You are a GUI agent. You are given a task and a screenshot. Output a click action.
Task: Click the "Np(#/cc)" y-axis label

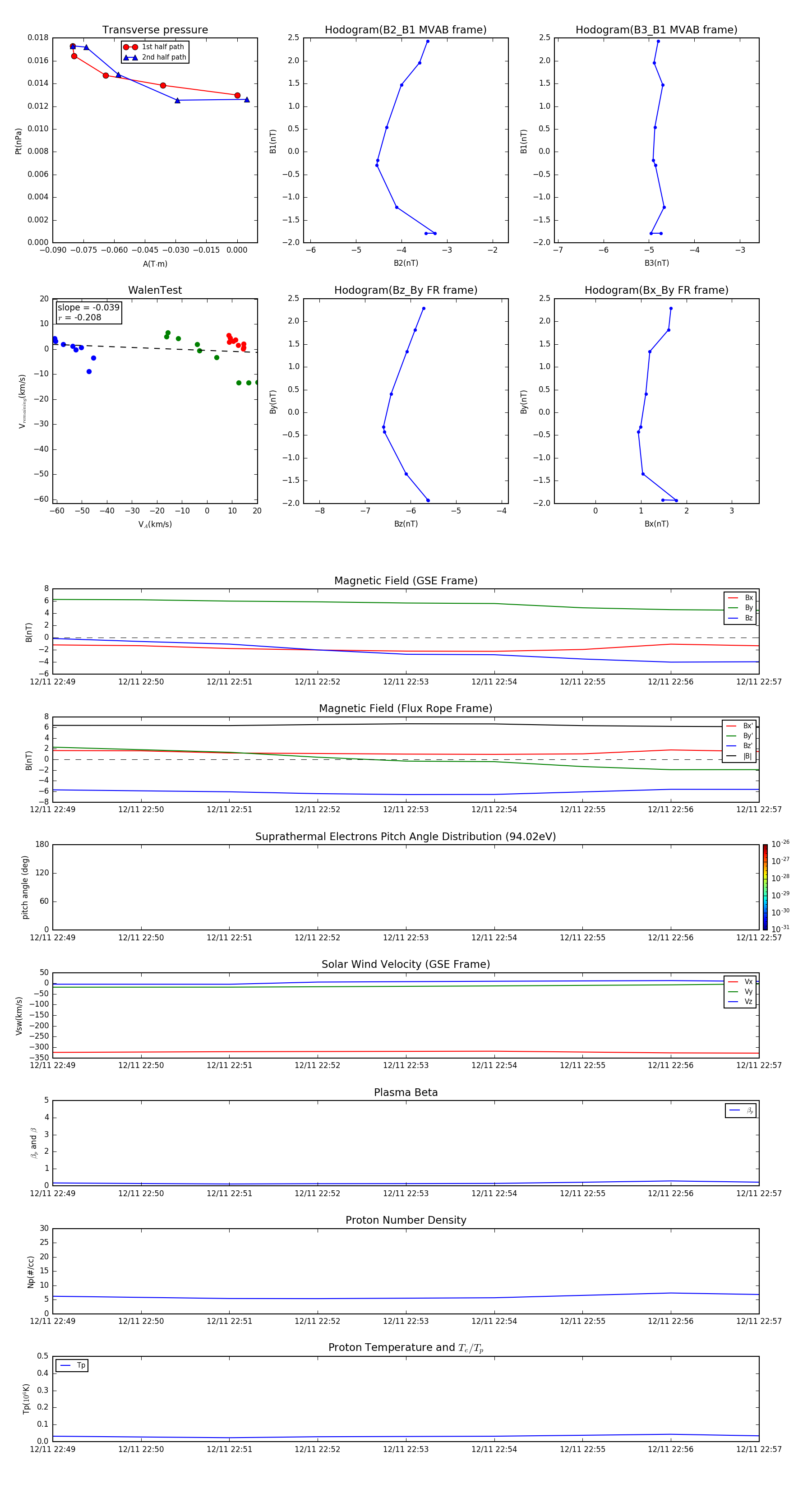31,1272
